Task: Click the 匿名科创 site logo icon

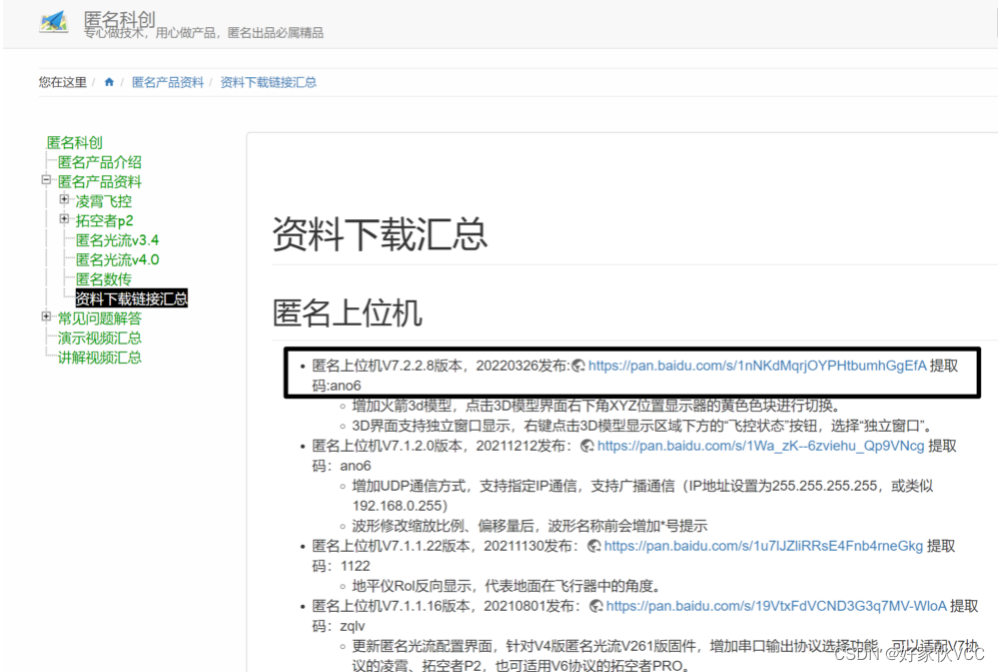Action: click(52, 21)
